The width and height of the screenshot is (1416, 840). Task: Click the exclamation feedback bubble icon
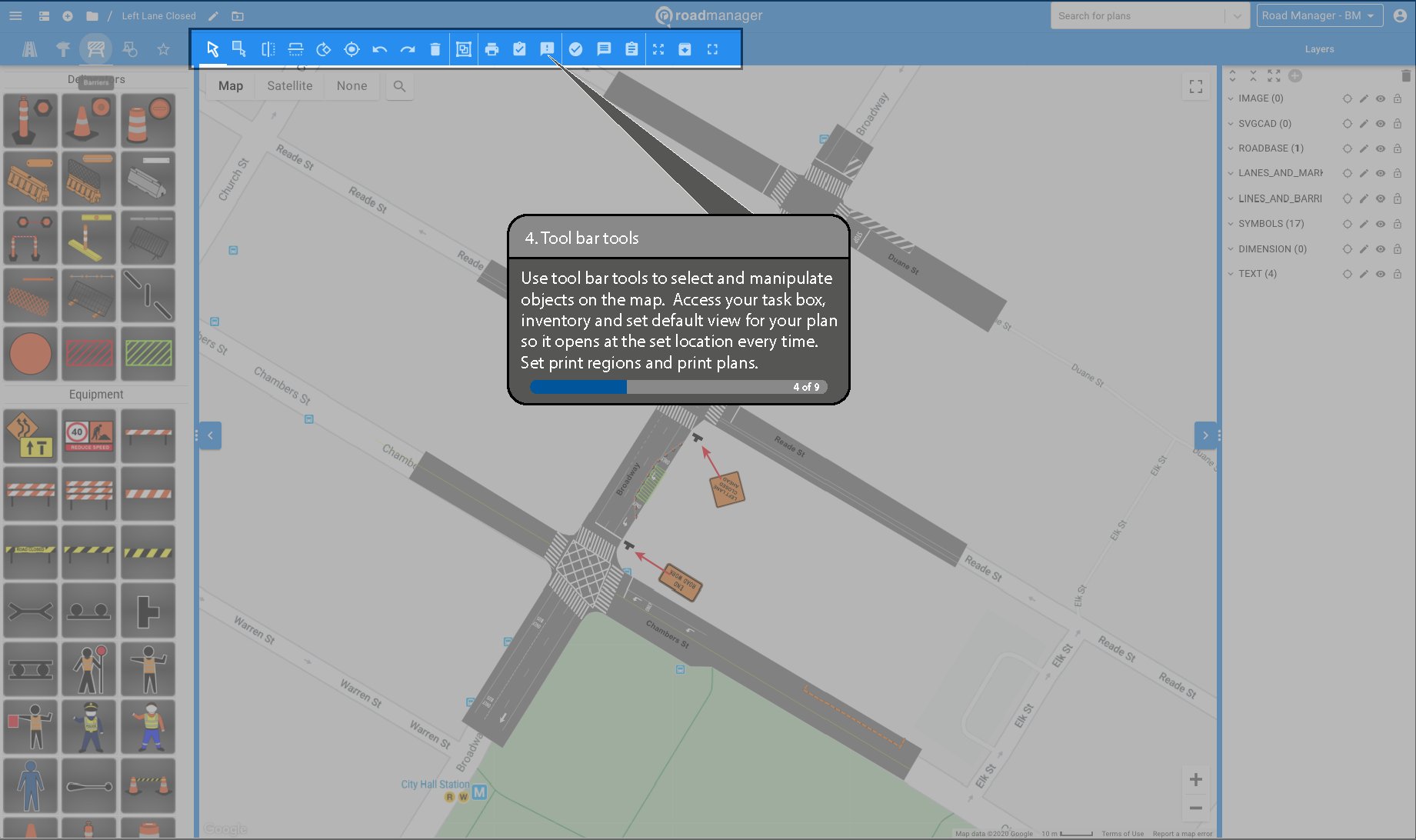547,49
